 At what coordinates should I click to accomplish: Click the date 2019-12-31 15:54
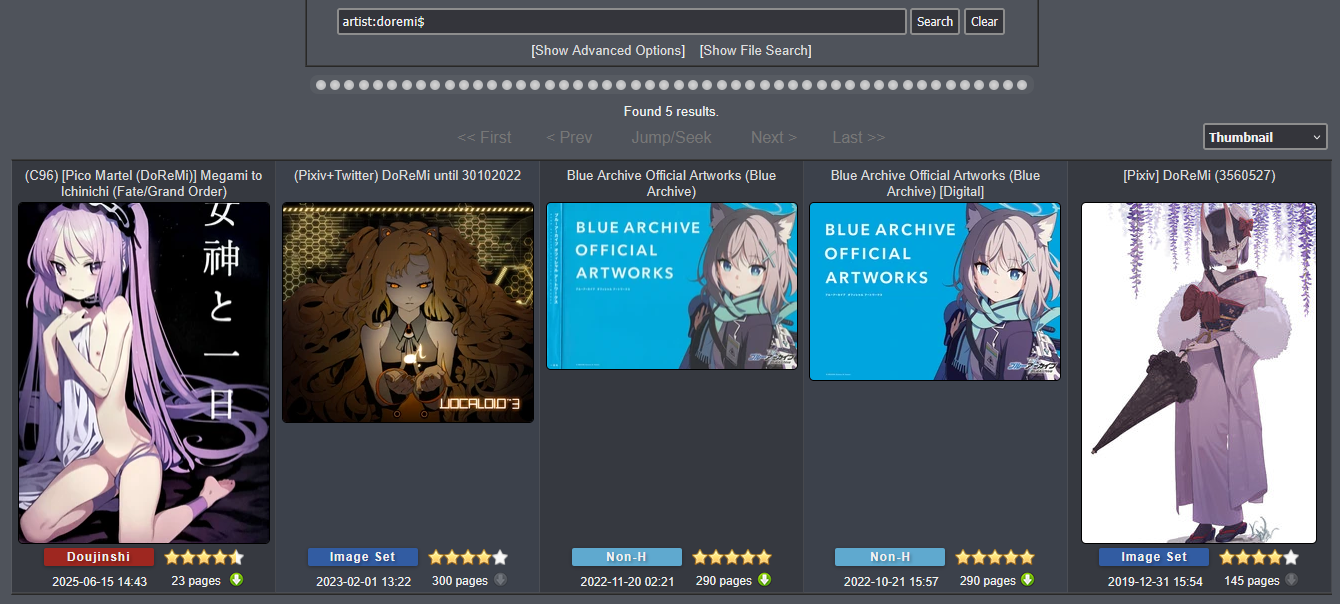tap(1155, 581)
